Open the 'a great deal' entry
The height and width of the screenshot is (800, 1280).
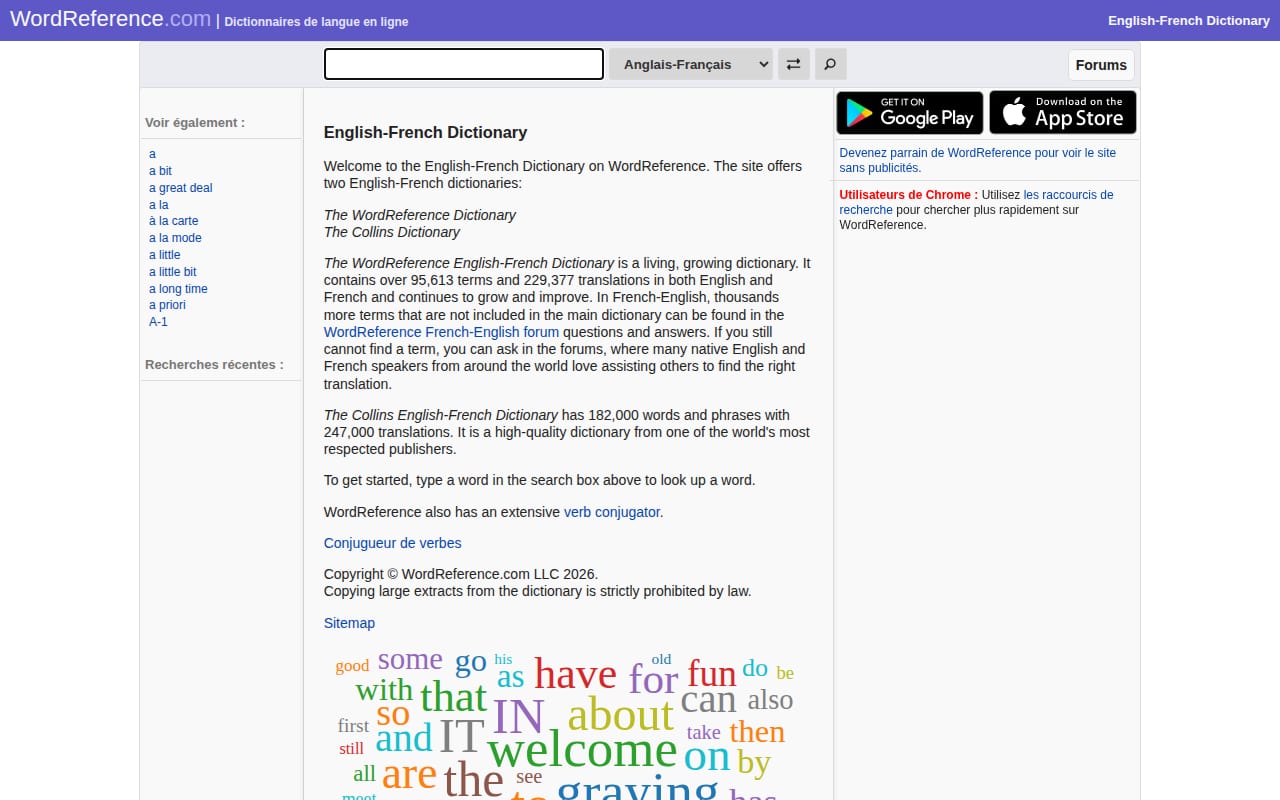tap(181, 188)
